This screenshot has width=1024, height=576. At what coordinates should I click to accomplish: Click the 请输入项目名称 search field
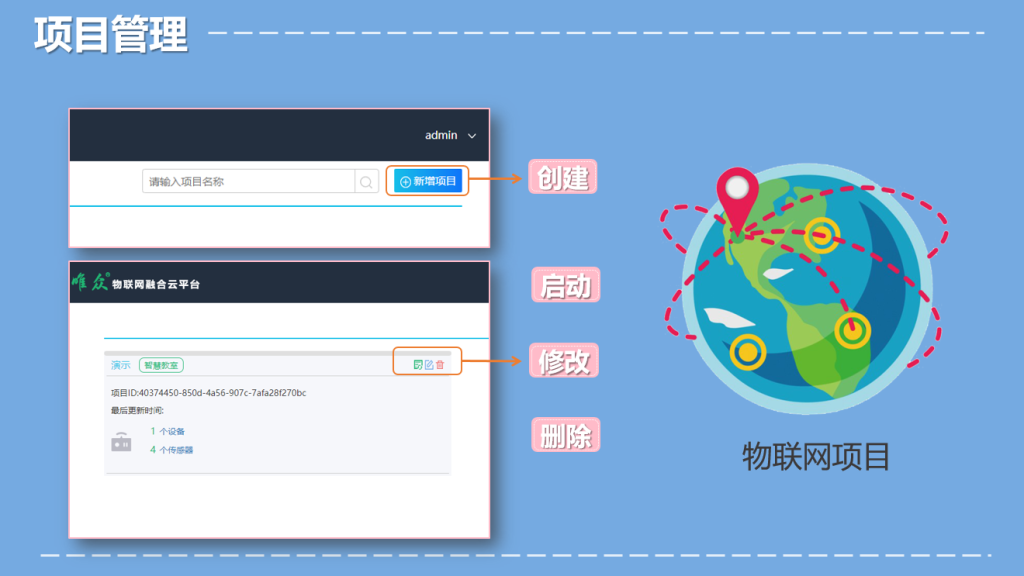click(x=248, y=182)
